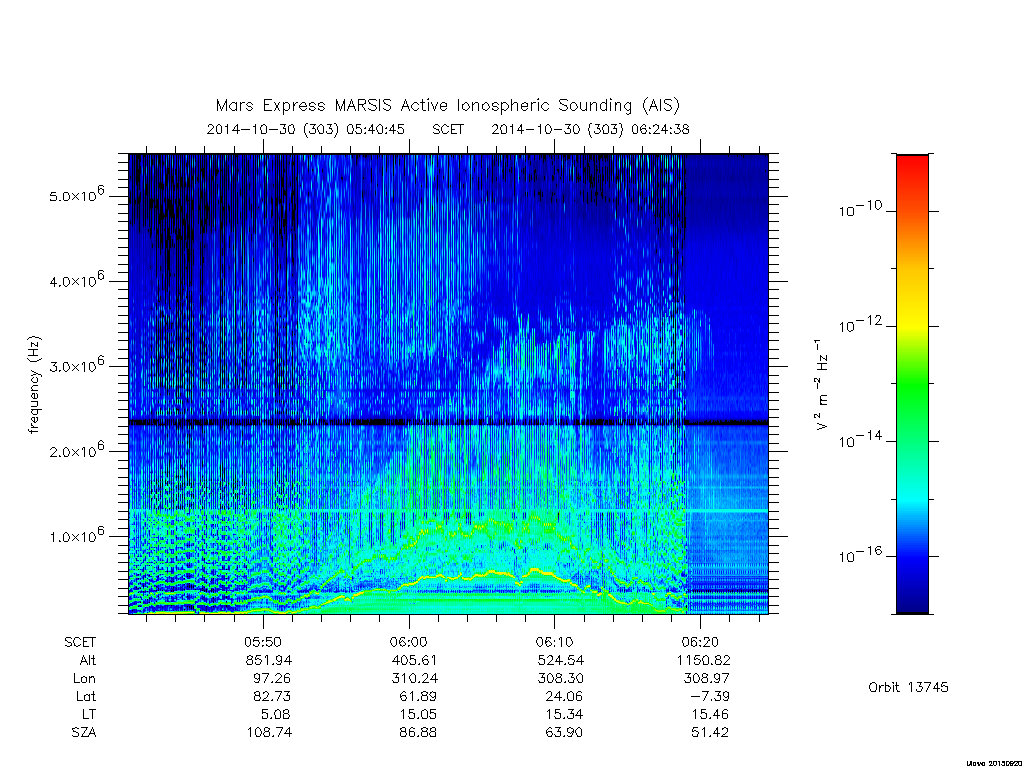Click the 'Orbit 13745' label

point(908,687)
